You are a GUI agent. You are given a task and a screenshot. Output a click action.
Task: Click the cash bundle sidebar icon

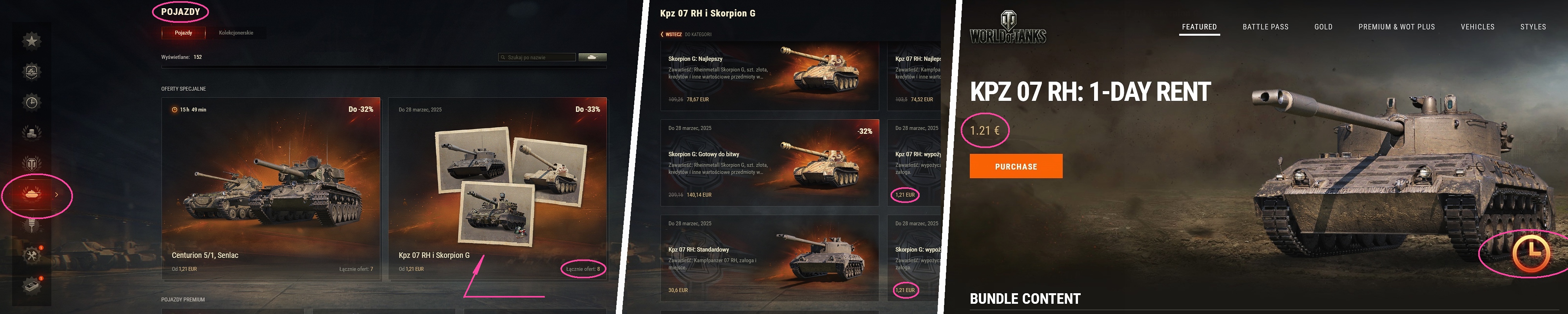(x=32, y=285)
